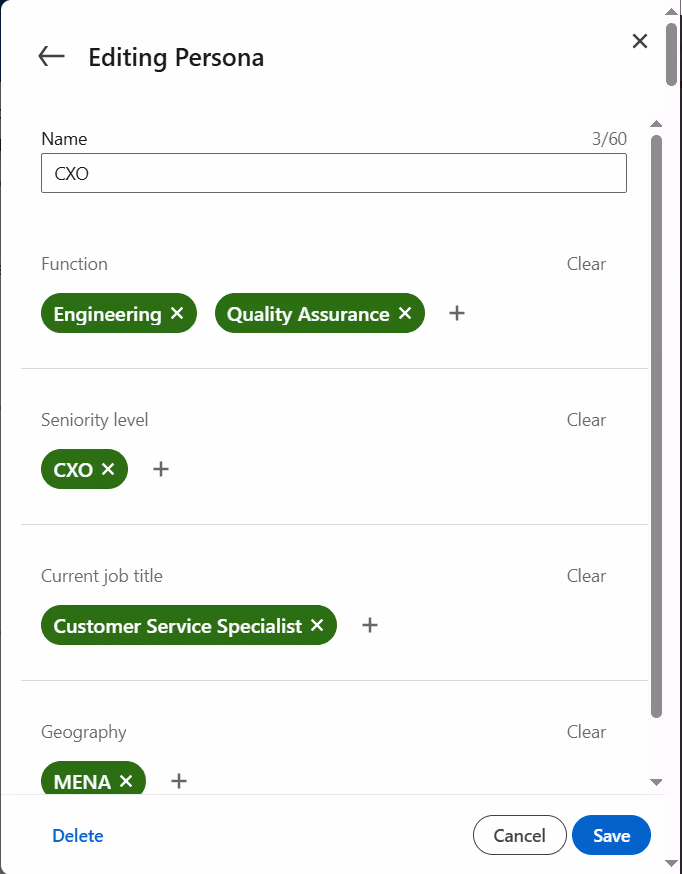
Task: Cancel editing the persona
Action: 519,835
